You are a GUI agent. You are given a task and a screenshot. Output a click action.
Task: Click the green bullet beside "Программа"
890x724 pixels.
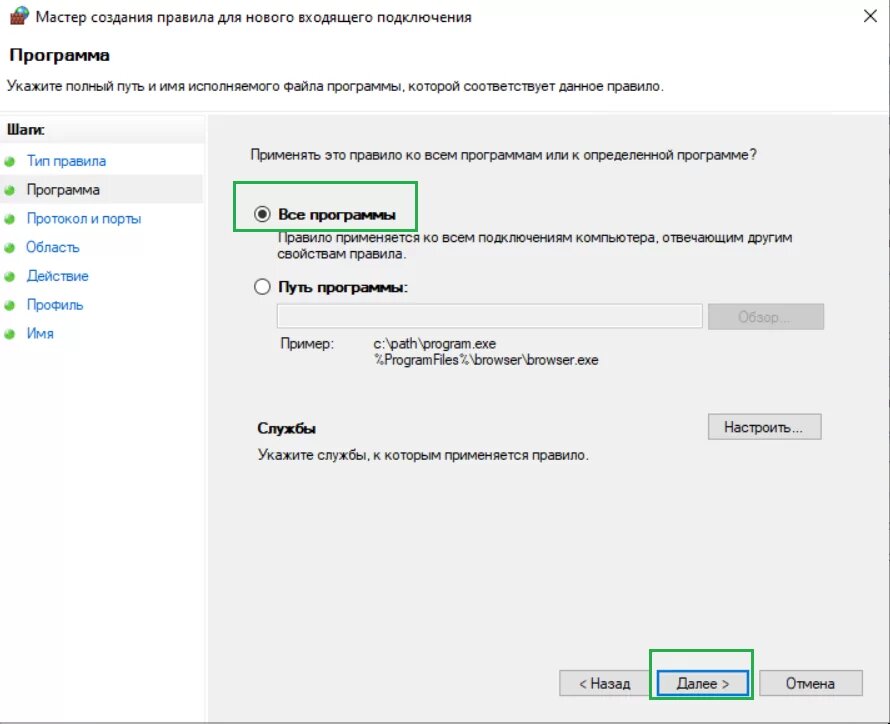[x=10, y=191]
